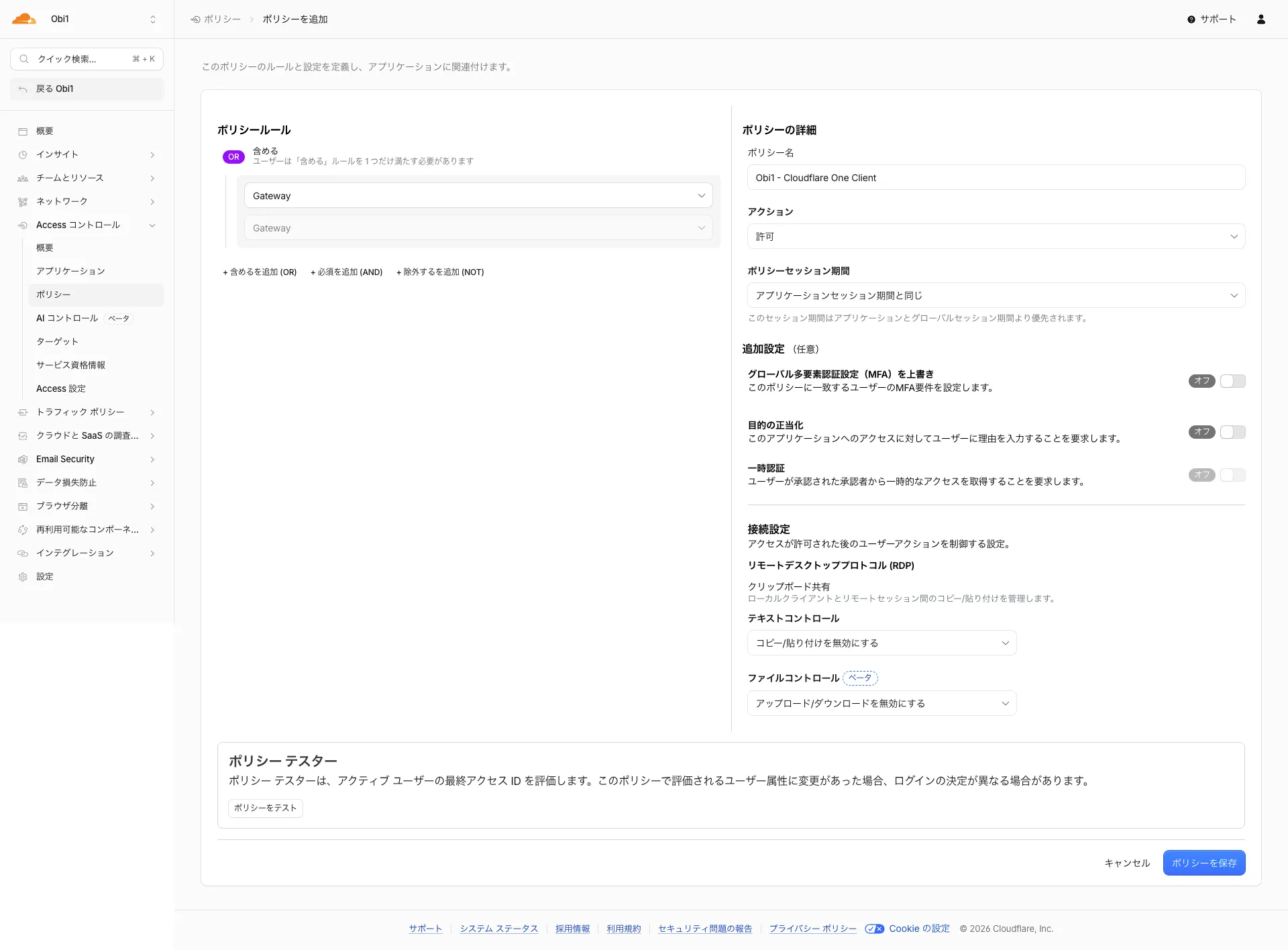The width and height of the screenshot is (1288, 950).
Task: Open Access 概要 submenu item
Action: click(96, 248)
